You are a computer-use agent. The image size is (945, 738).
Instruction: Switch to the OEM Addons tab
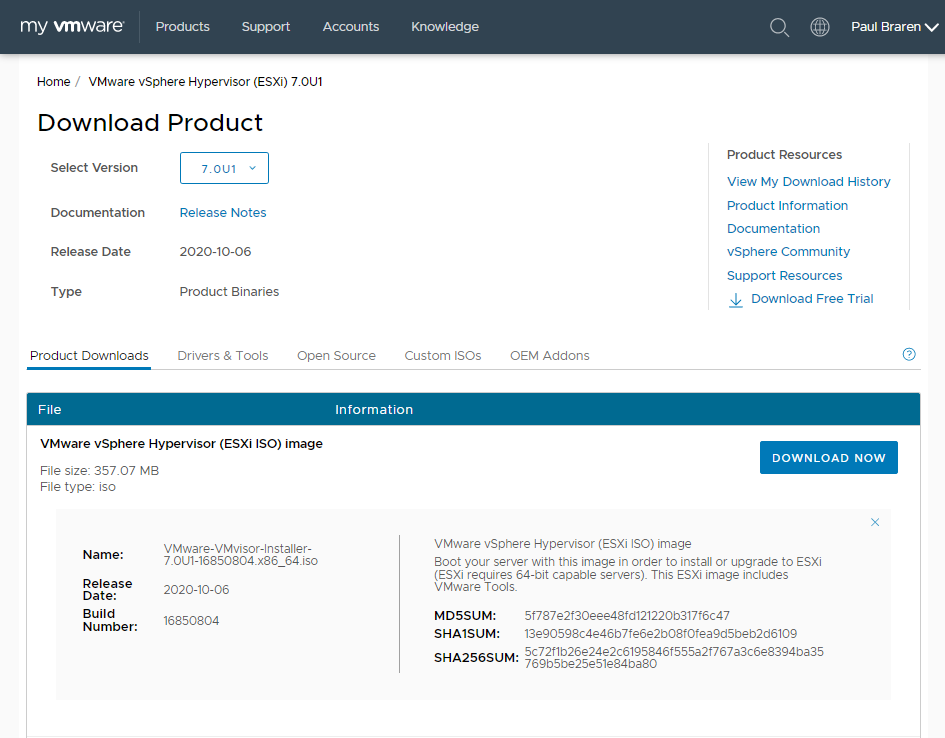pyautogui.click(x=550, y=355)
